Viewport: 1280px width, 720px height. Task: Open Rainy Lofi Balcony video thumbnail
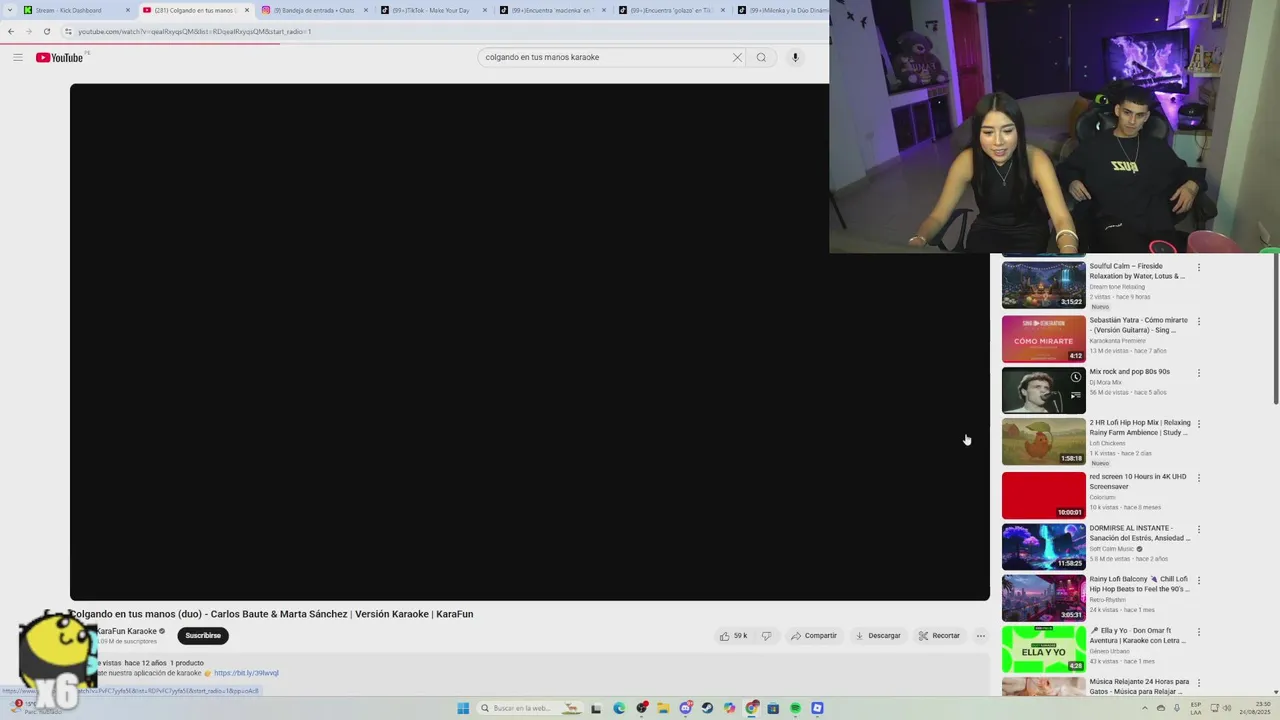point(1043,598)
